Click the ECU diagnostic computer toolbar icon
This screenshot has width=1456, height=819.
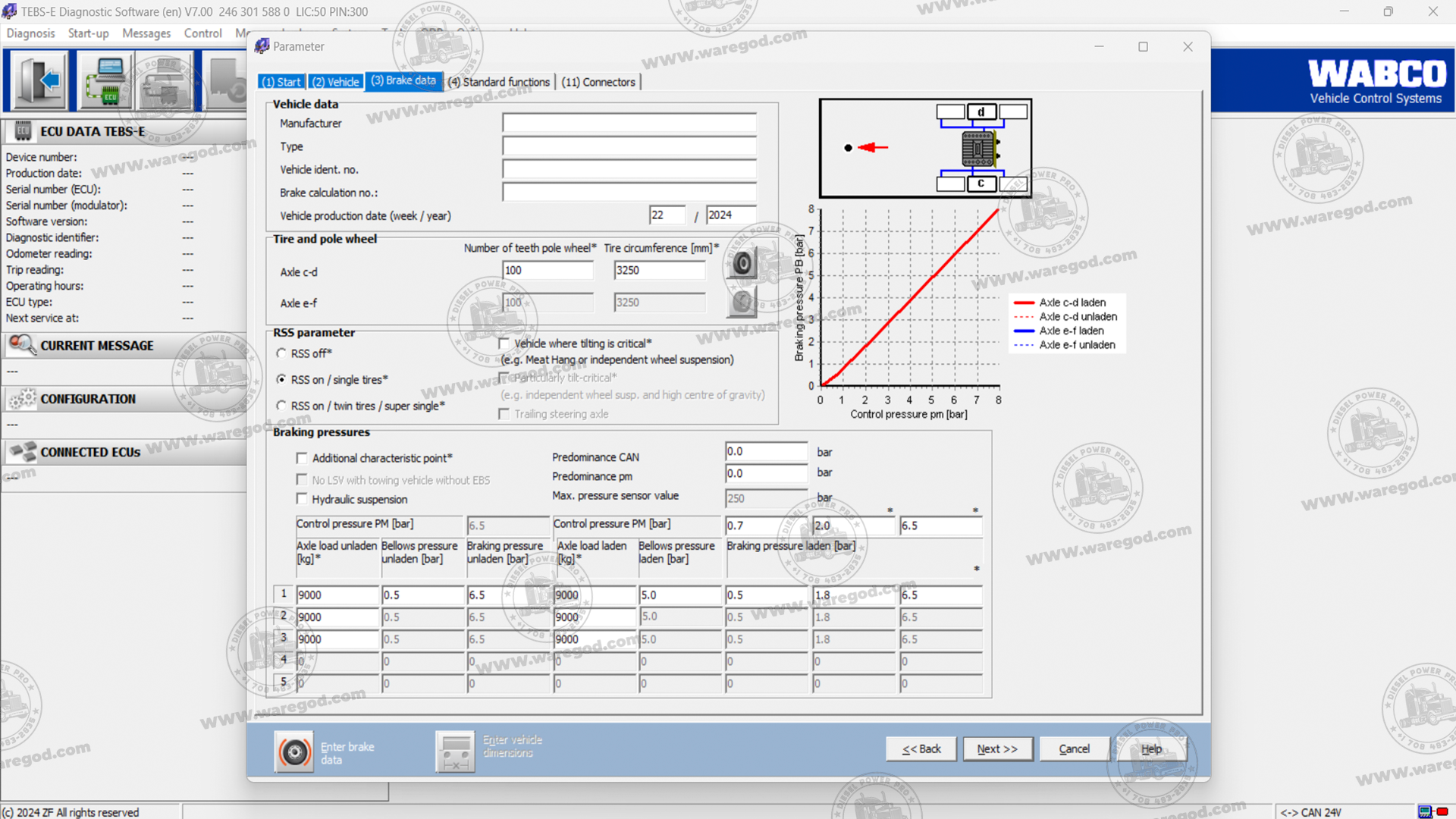105,80
